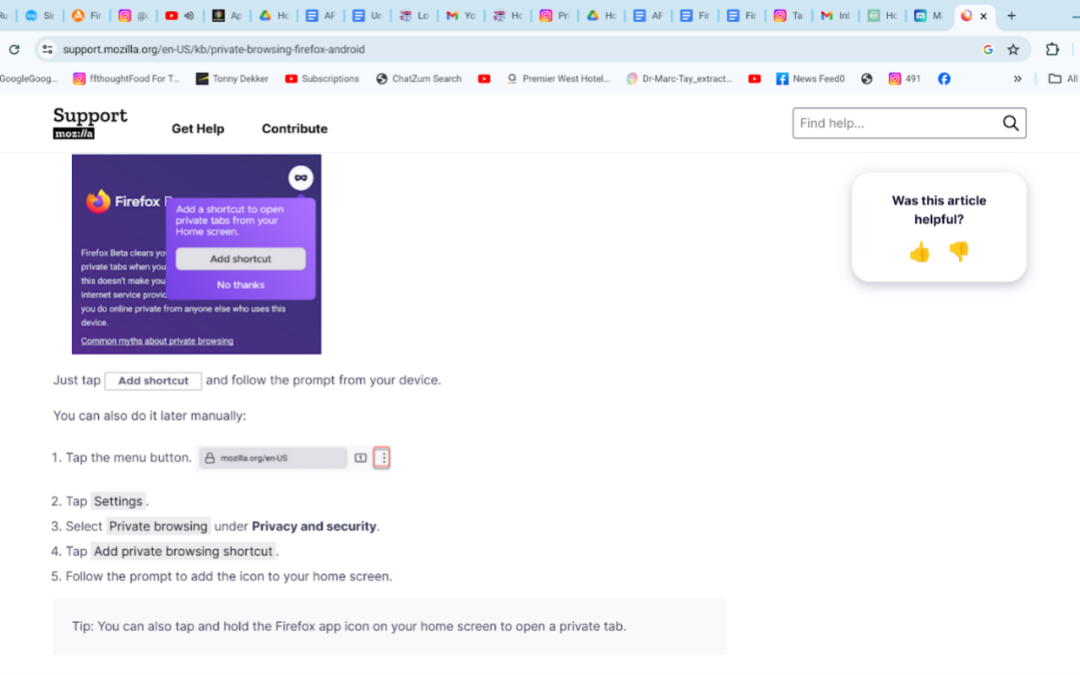
Task: Bookmark this page with the star icon
Action: pyautogui.click(x=1013, y=49)
